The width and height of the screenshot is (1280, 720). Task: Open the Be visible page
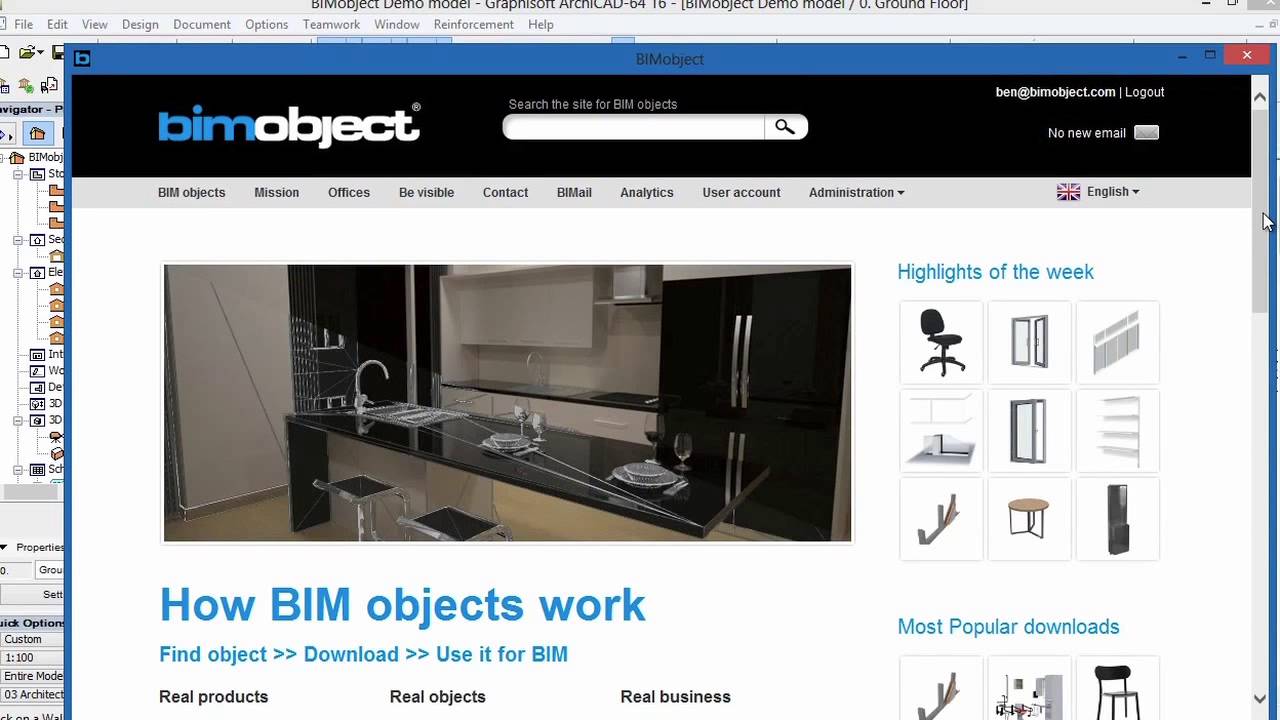tap(426, 192)
